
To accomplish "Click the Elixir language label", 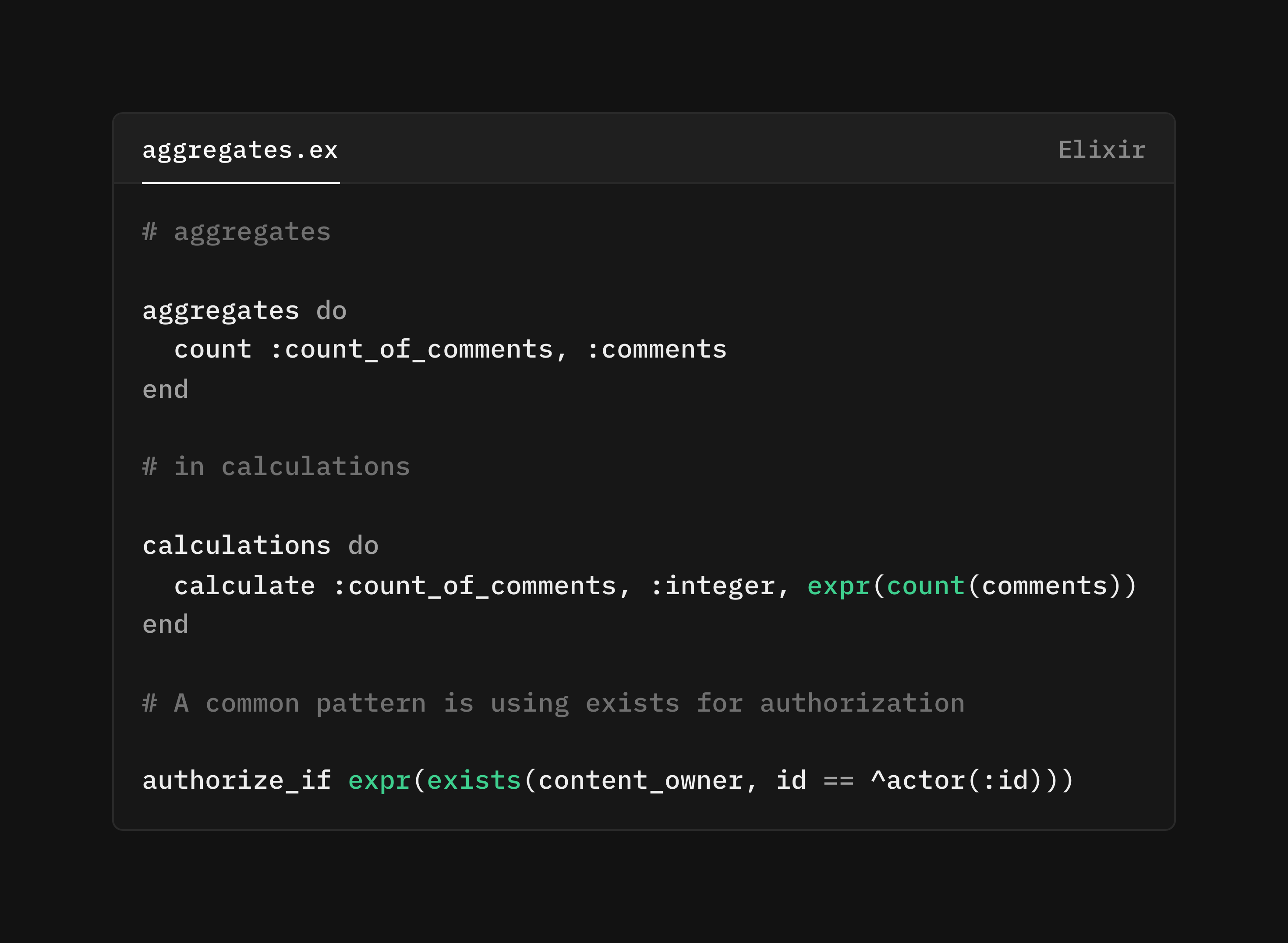I will coord(1101,150).
